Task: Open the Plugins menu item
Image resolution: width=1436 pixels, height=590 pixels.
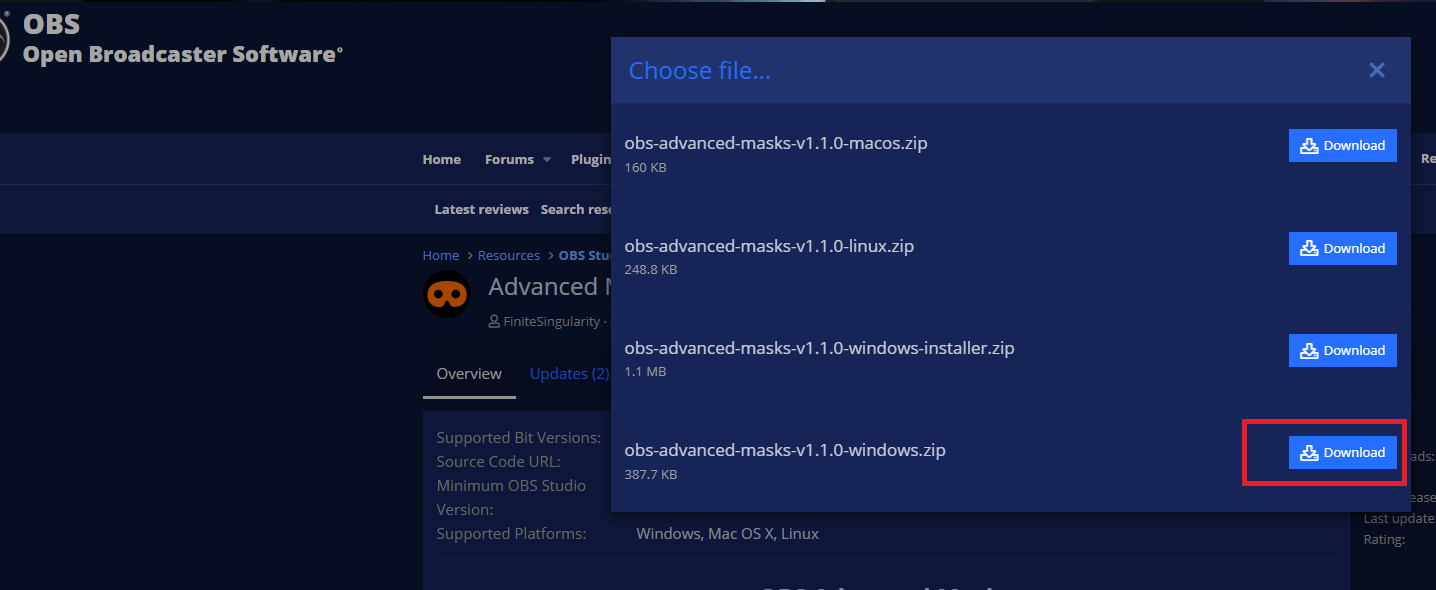Action: point(592,159)
